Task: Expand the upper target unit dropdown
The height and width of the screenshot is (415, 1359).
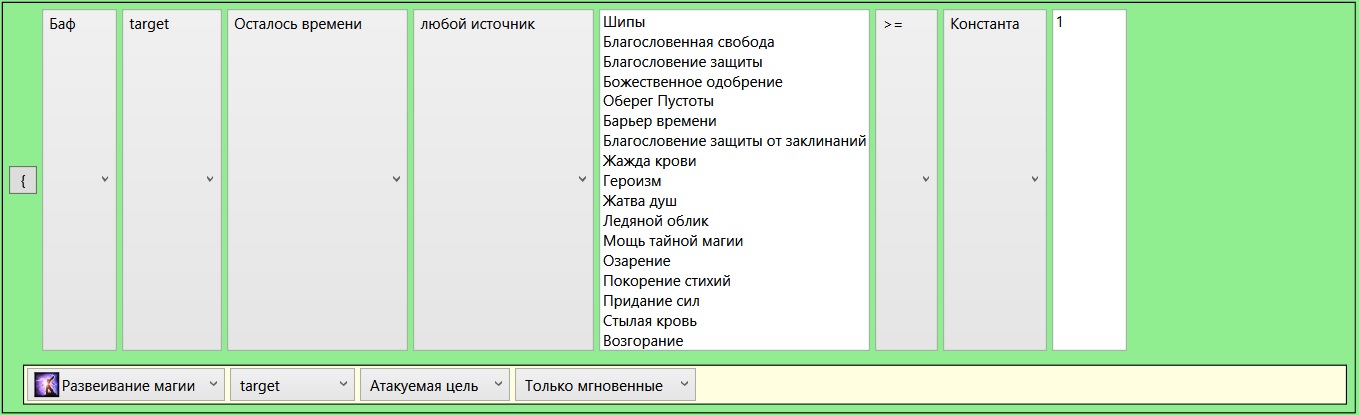Action: tap(171, 180)
